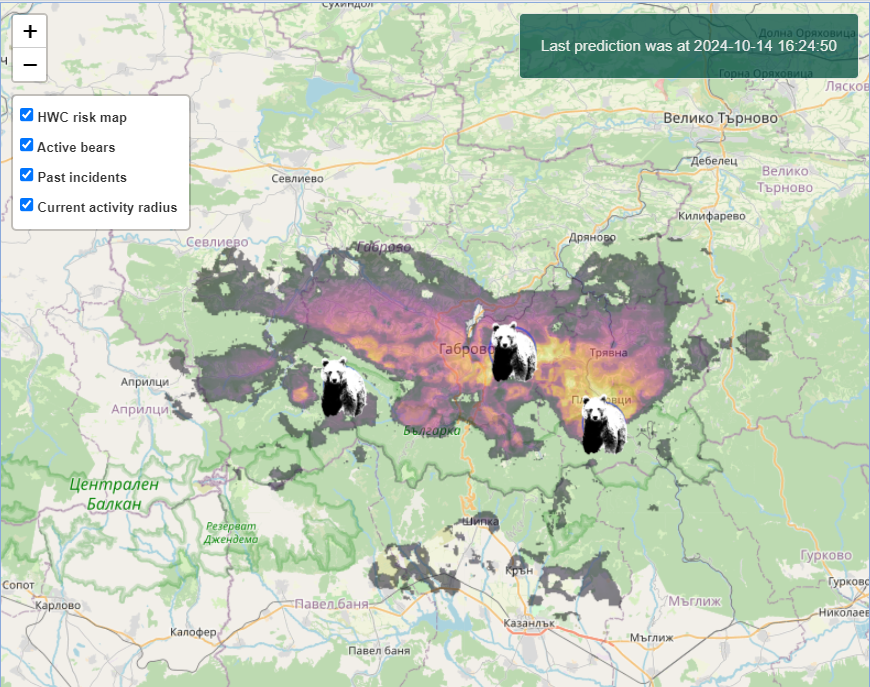Viewport: 870px width, 687px height.
Task: Click the Трявна town label
Action: click(x=608, y=352)
